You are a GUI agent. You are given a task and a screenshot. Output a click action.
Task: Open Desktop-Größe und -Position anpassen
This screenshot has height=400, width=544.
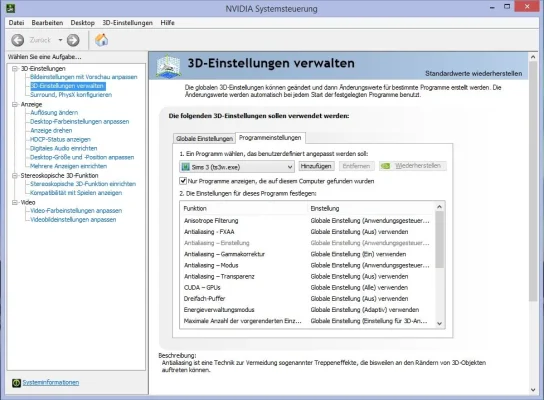point(82,157)
